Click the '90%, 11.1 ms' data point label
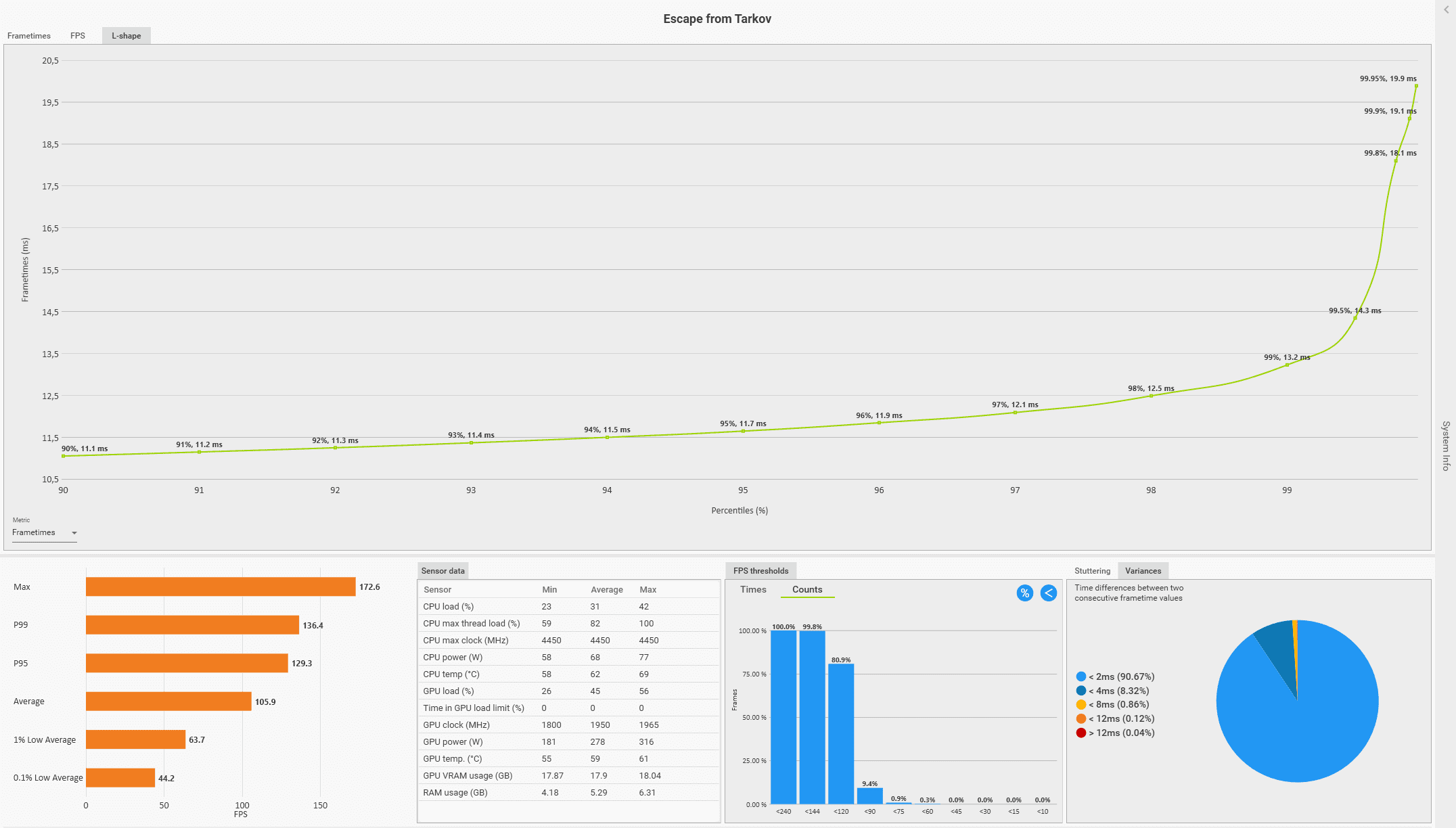The height and width of the screenshot is (828, 1456). pyautogui.click(x=85, y=448)
